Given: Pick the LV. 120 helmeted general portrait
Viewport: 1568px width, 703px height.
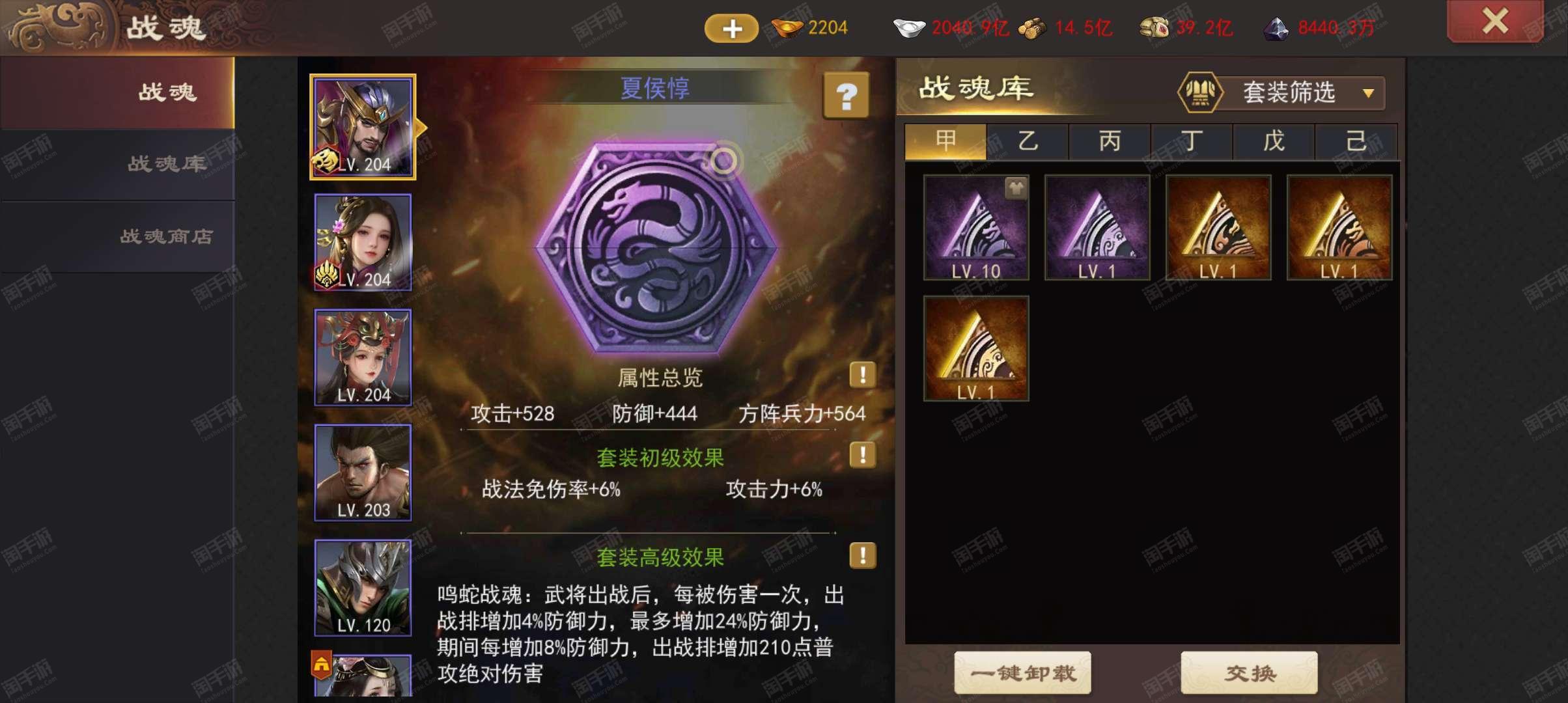Looking at the screenshot, I should (363, 588).
